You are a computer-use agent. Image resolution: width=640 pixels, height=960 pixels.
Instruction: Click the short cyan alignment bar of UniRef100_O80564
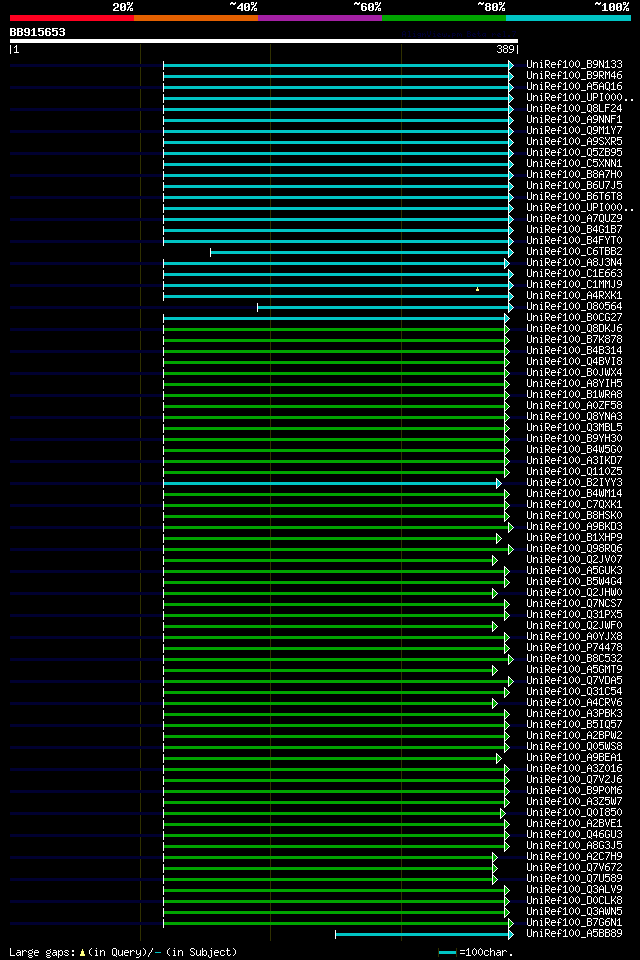point(385,307)
